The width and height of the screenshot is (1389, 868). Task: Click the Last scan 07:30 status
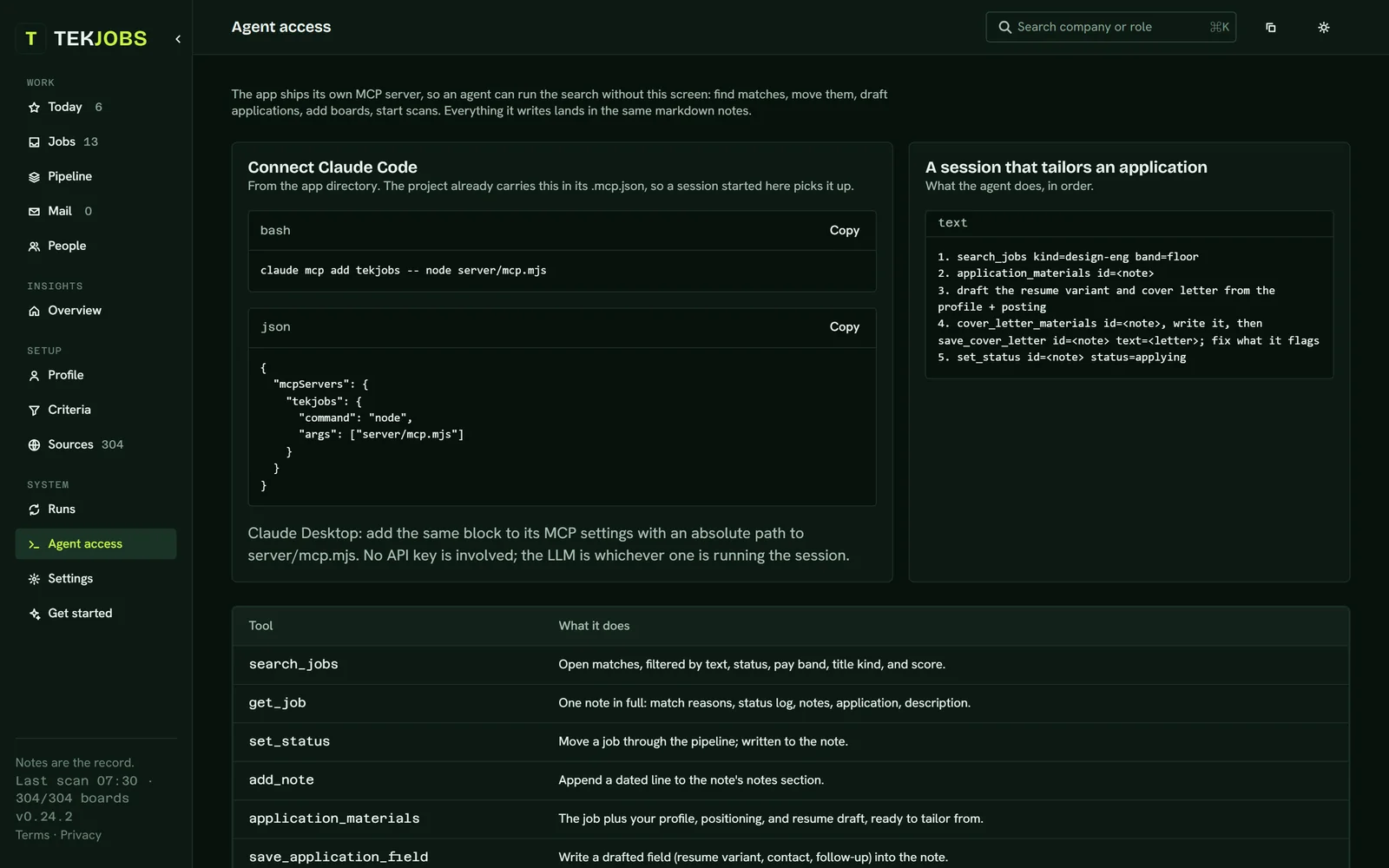click(76, 781)
